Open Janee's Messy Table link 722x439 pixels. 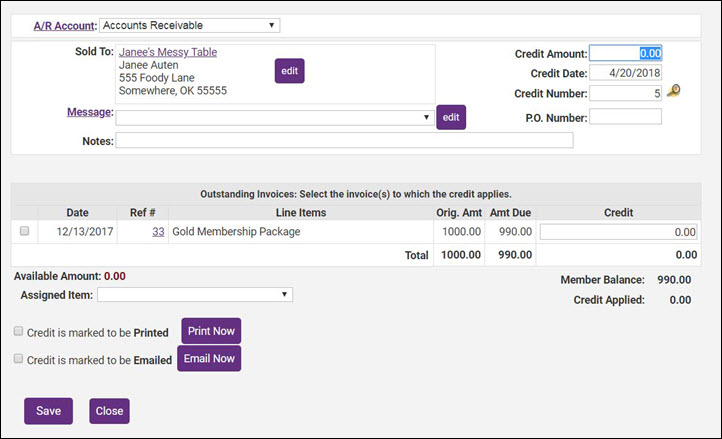coord(167,52)
